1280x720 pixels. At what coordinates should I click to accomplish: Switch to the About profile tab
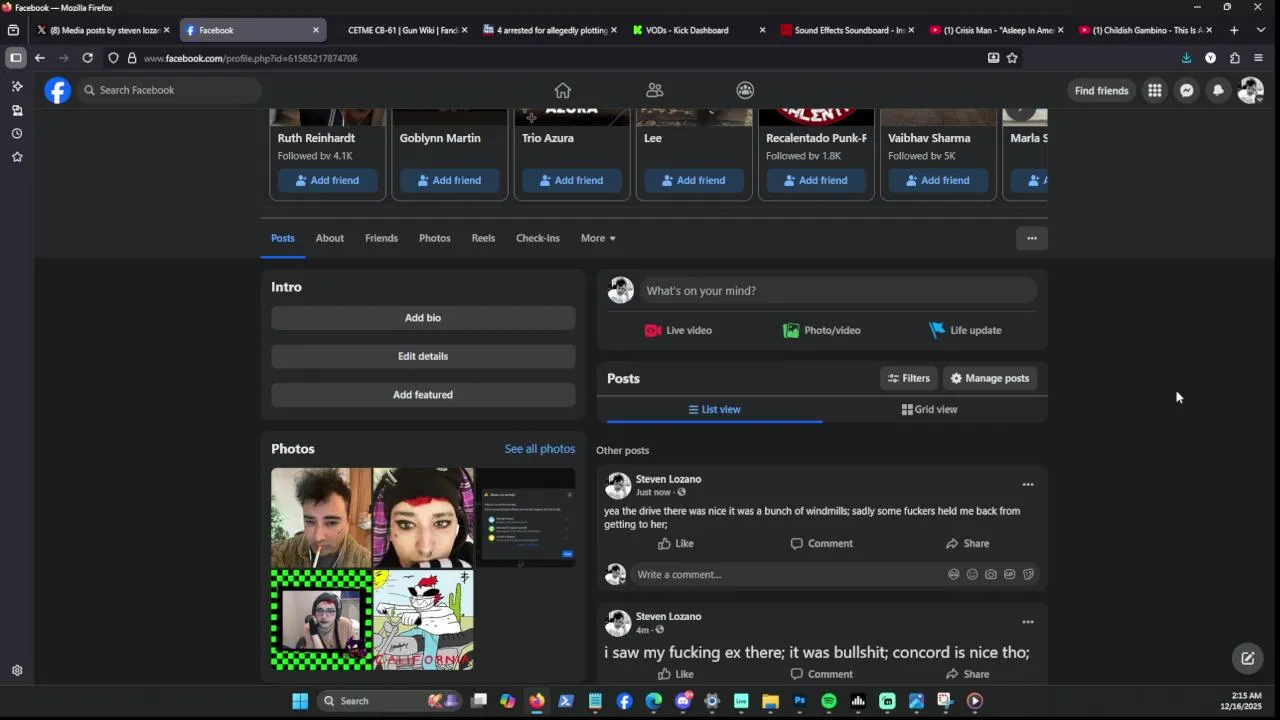point(330,238)
